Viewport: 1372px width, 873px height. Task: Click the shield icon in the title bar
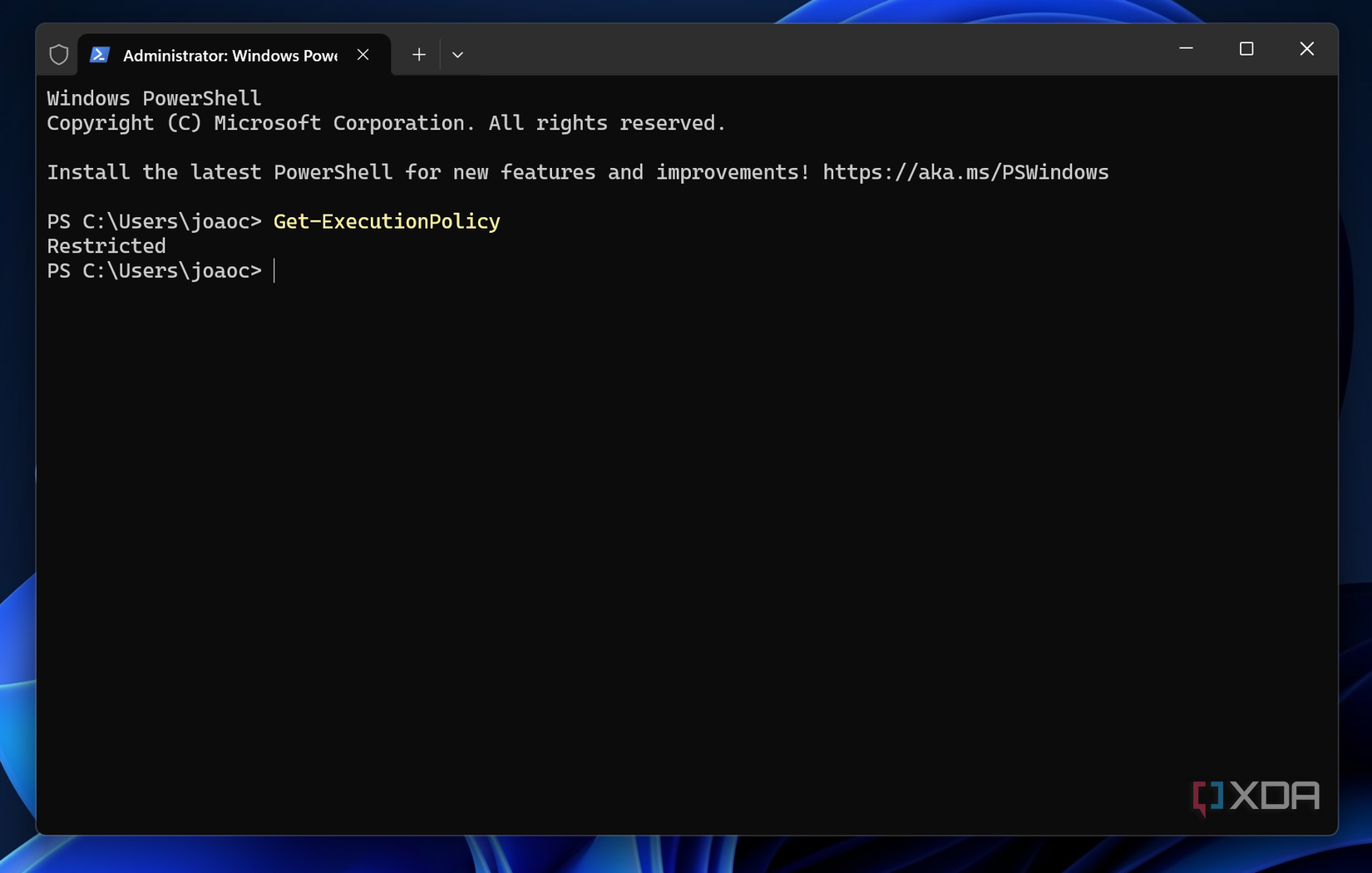pos(58,53)
